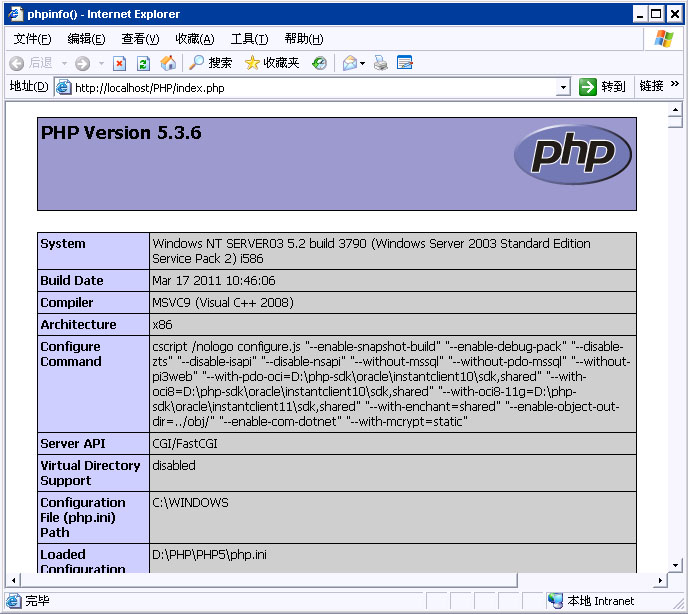Expand the Mail button dropdown arrow
The width and height of the screenshot is (688, 614).
[x=362, y=63]
